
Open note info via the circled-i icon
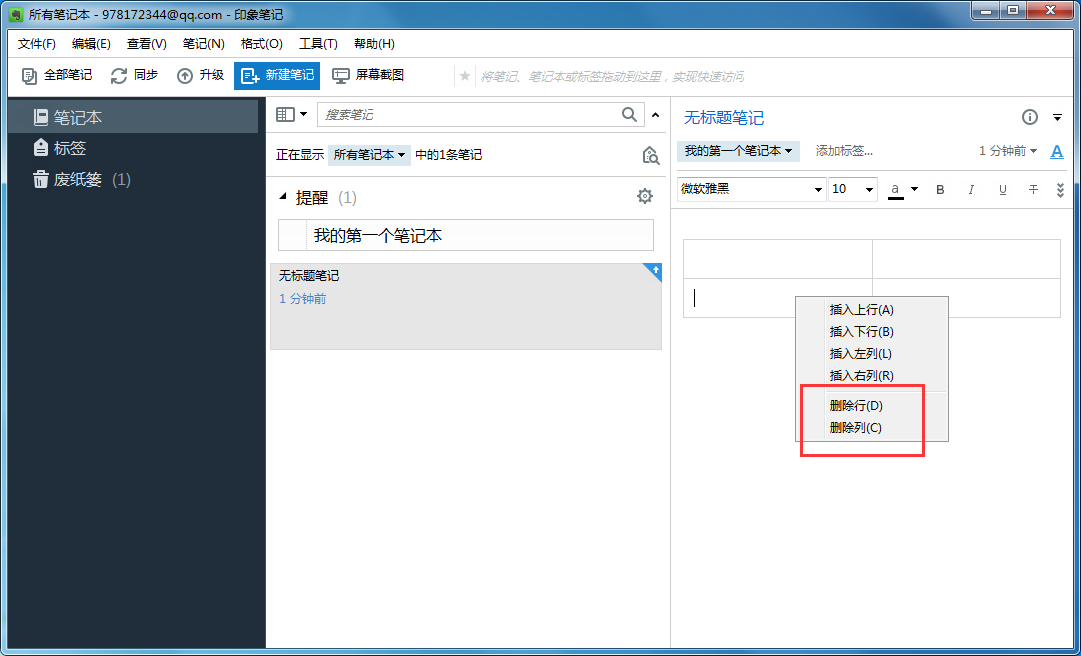[x=1029, y=117]
